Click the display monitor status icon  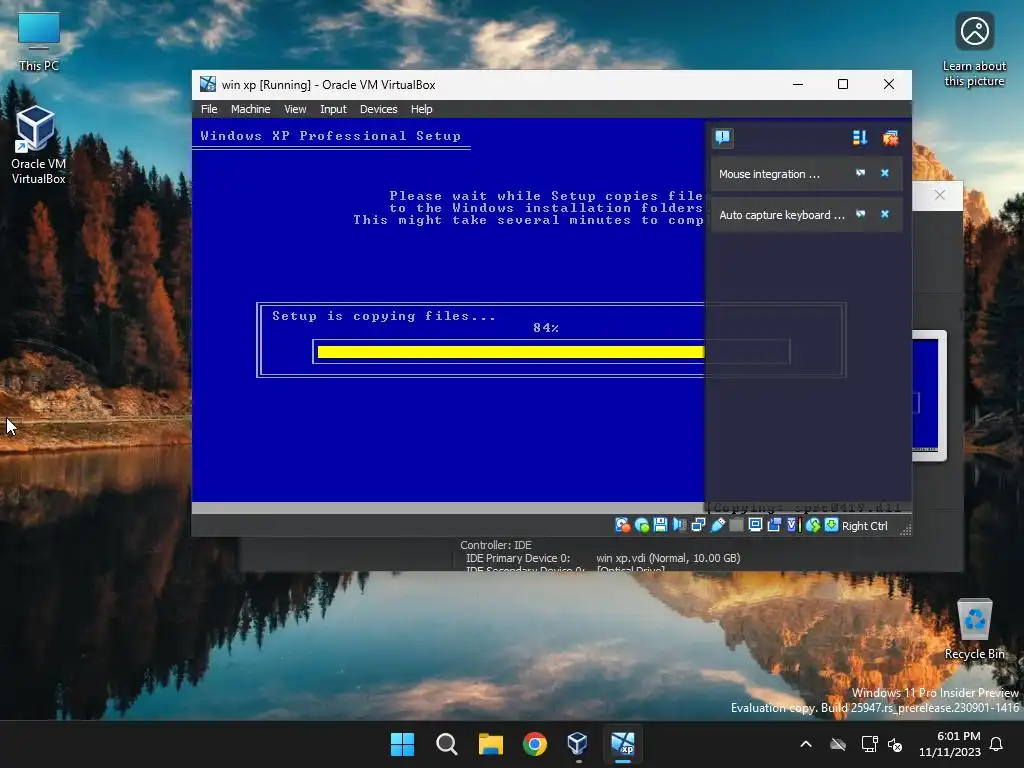point(755,525)
